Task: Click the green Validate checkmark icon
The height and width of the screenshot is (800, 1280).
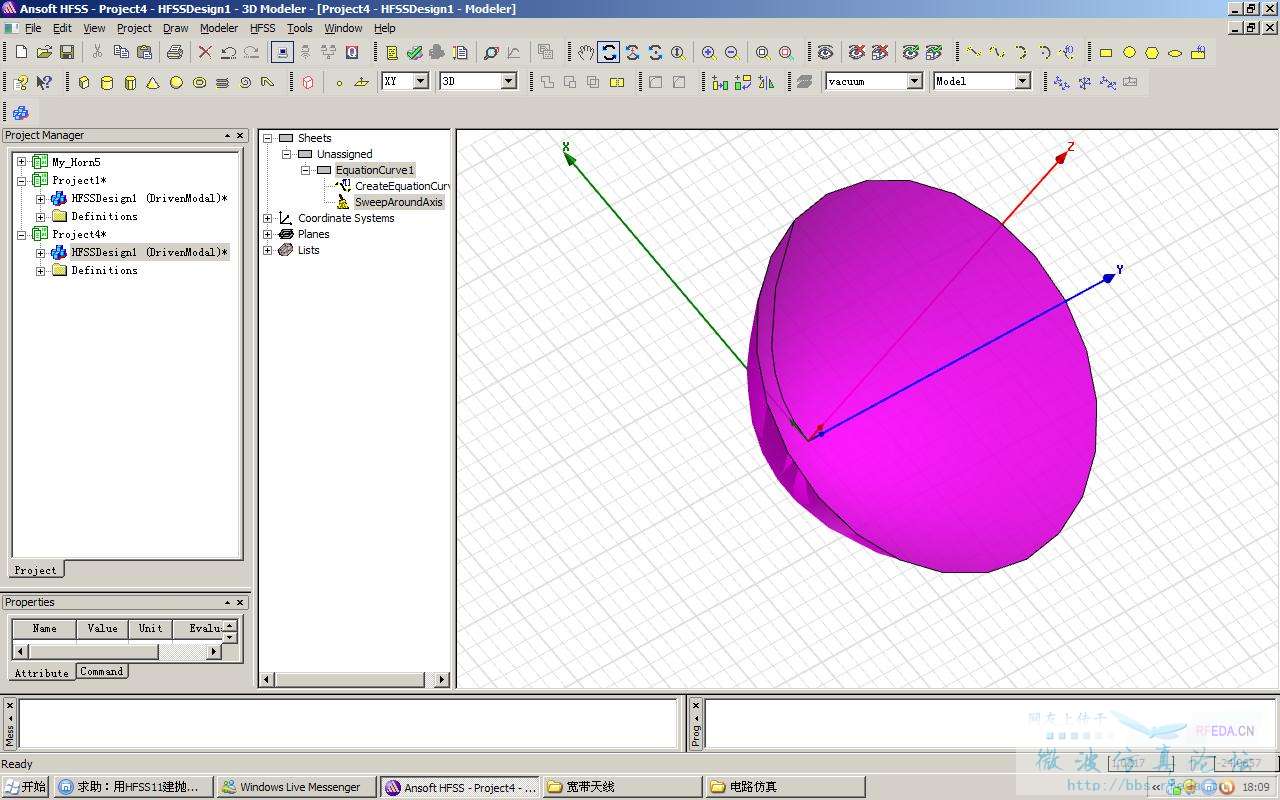Action: [x=414, y=52]
